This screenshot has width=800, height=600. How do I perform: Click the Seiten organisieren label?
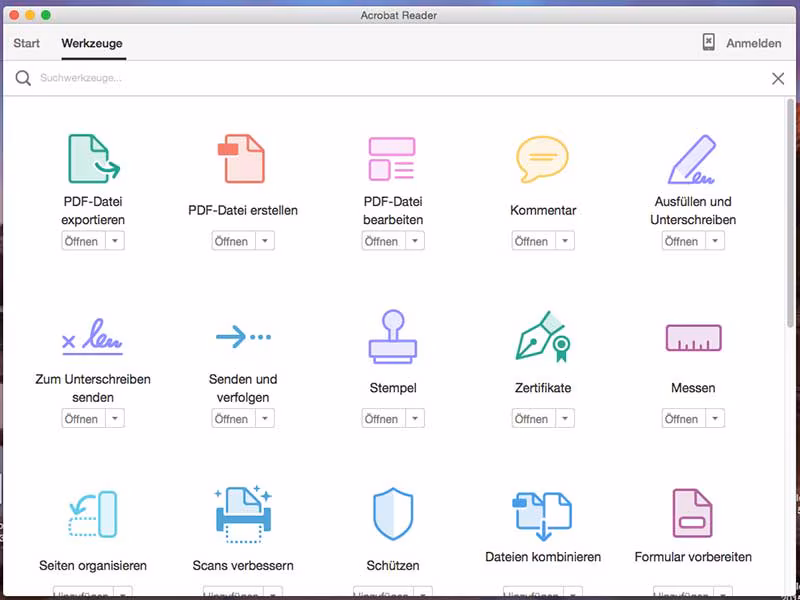(x=93, y=565)
